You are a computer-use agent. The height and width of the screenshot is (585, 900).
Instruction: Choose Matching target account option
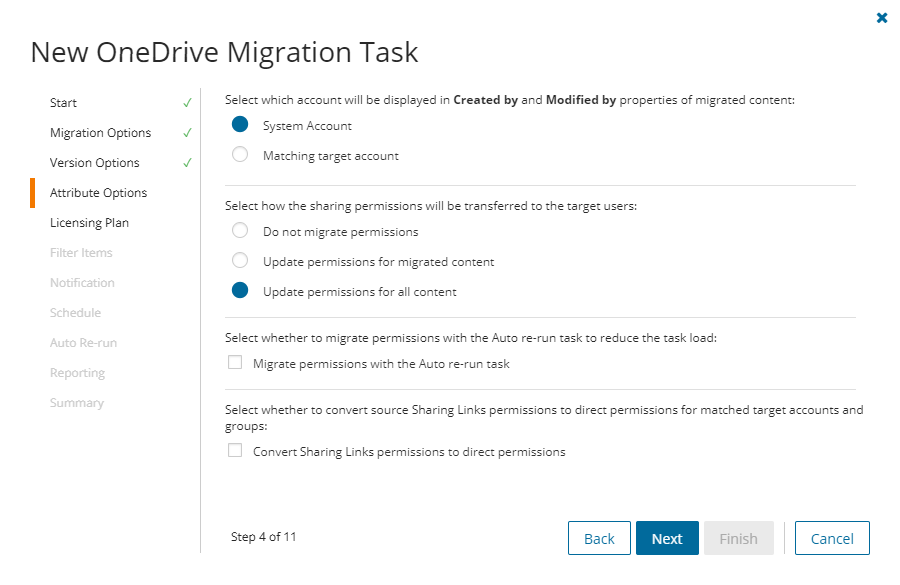(238, 155)
